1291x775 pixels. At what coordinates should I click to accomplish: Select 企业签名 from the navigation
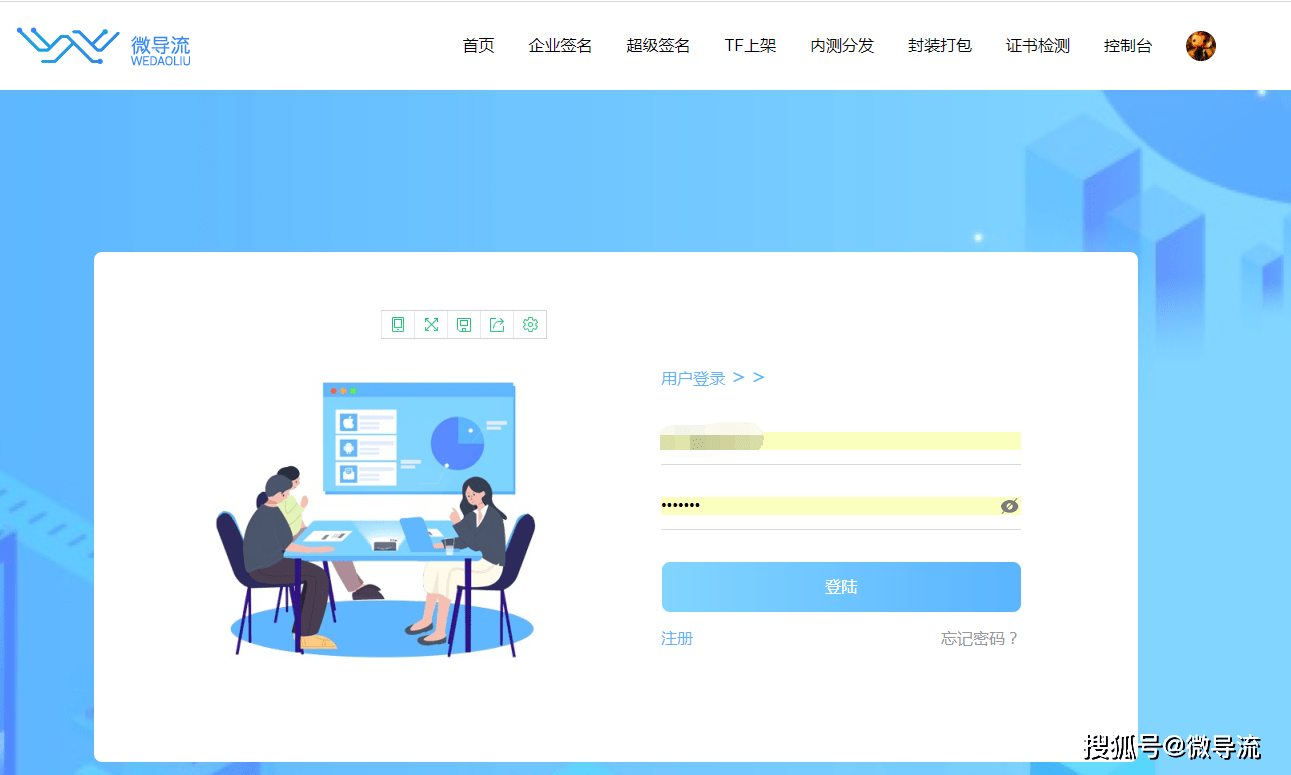tap(560, 45)
